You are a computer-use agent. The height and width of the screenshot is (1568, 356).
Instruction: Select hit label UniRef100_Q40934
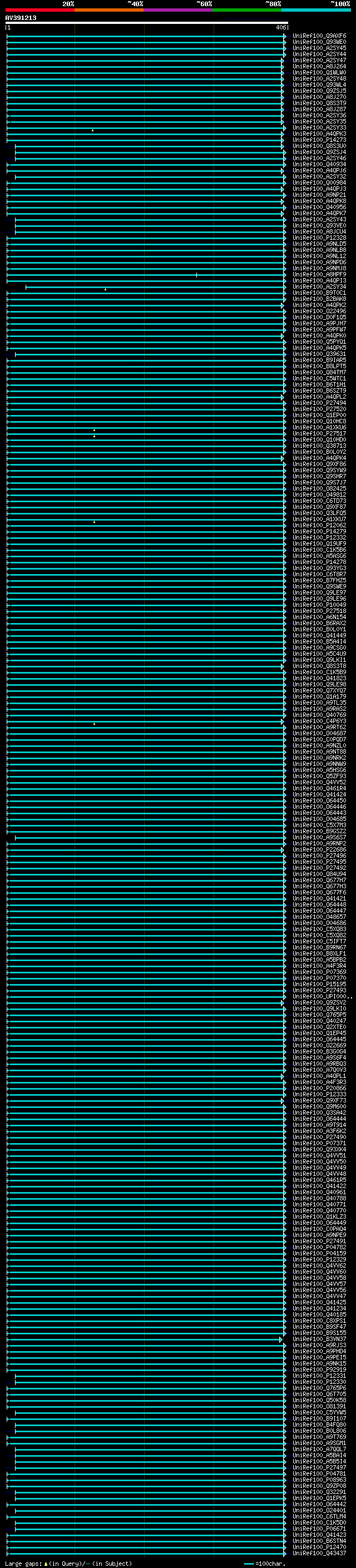click(x=319, y=164)
